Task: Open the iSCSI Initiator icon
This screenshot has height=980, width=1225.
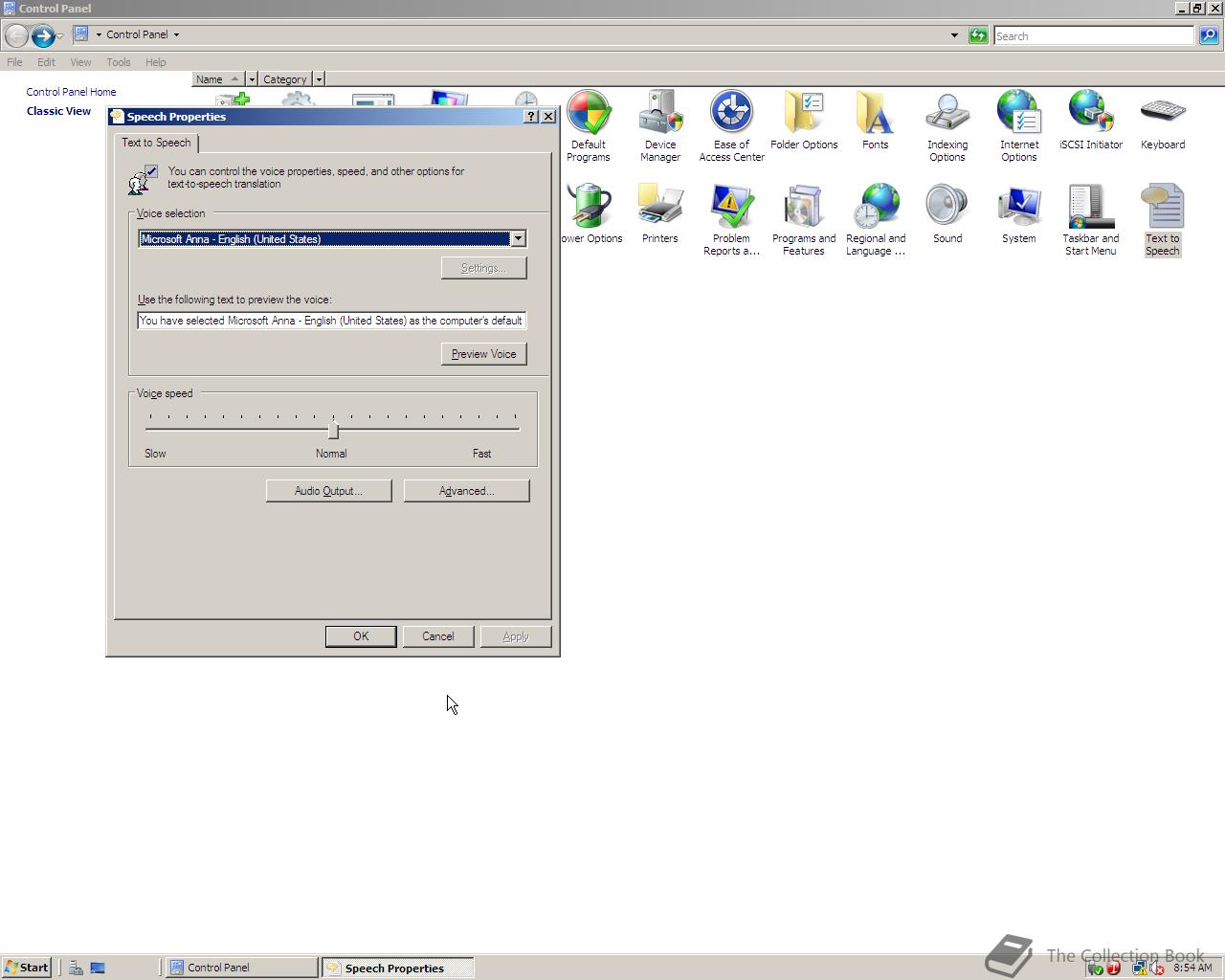Action: [1091, 121]
